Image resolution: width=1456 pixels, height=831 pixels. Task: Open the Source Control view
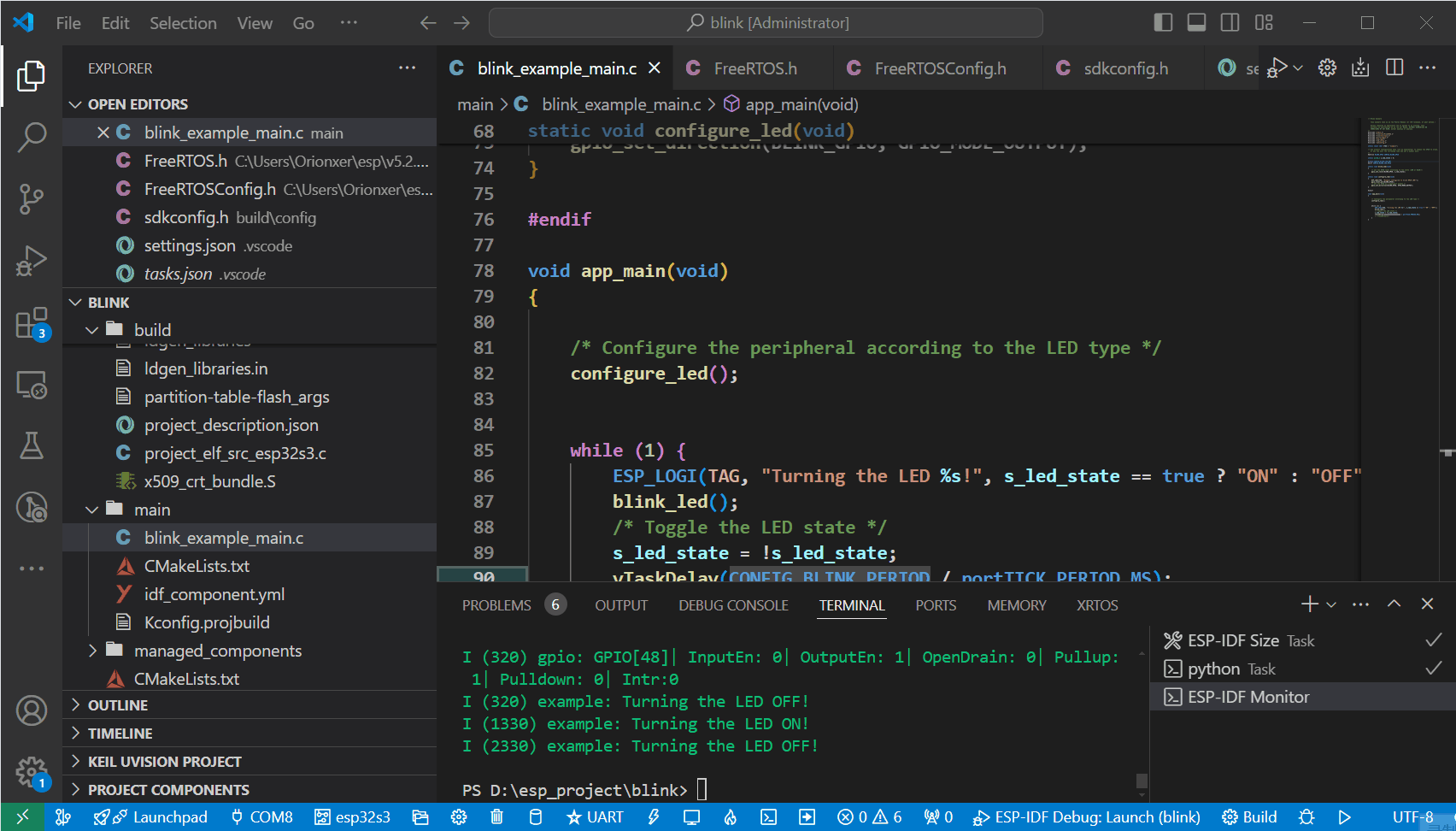(32, 198)
